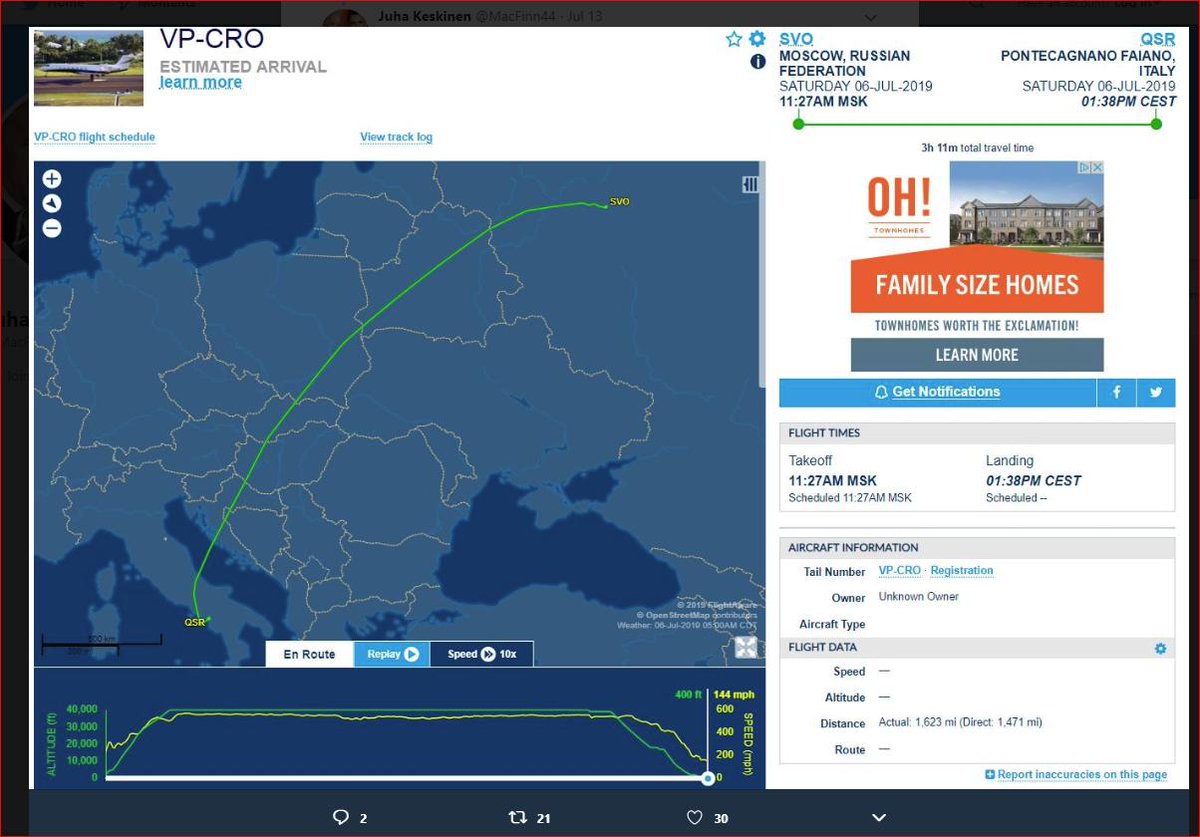This screenshot has height=837, width=1200.
Task: Like the tweet with the heart icon
Action: [694, 818]
